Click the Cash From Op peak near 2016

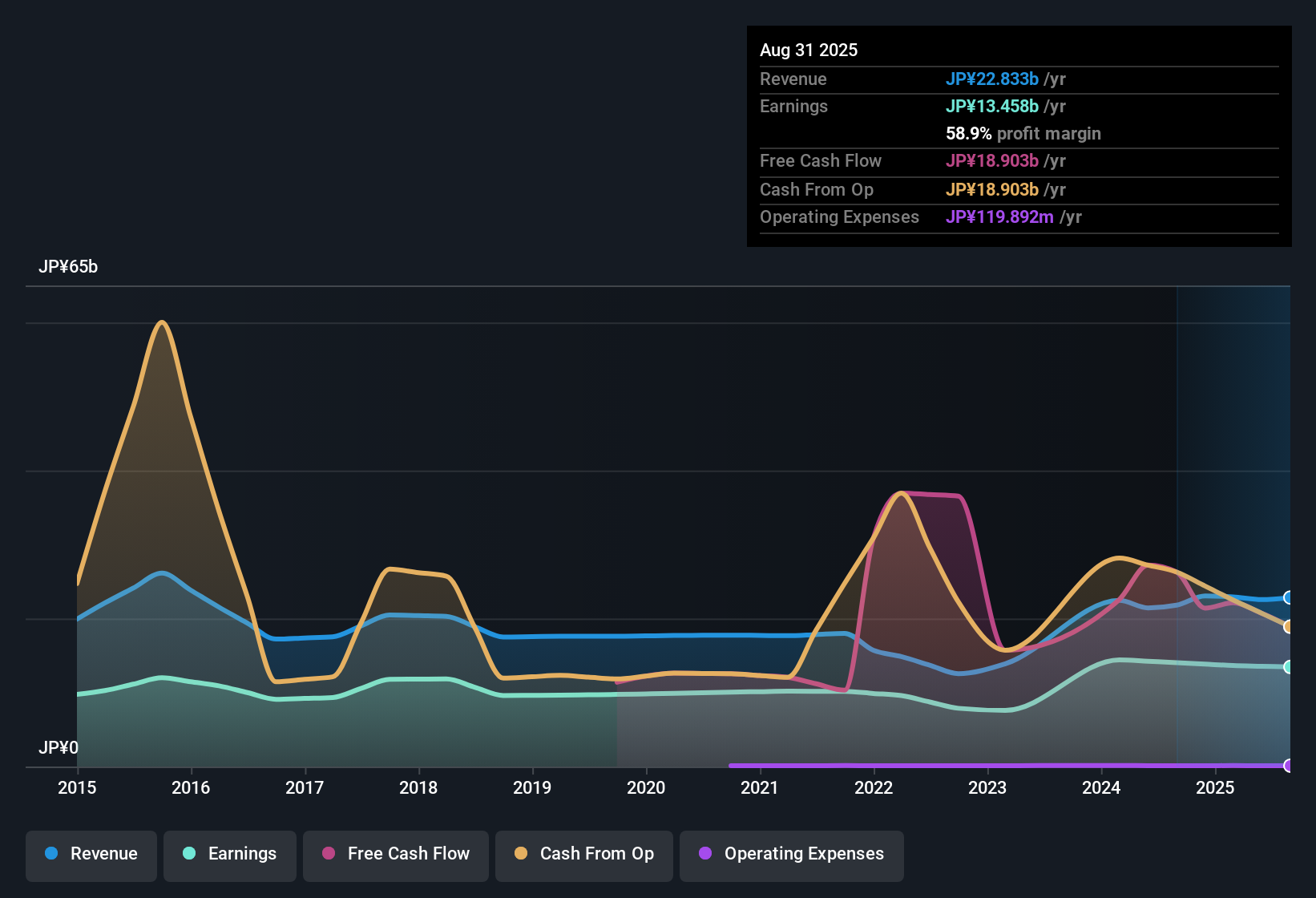[x=163, y=323]
